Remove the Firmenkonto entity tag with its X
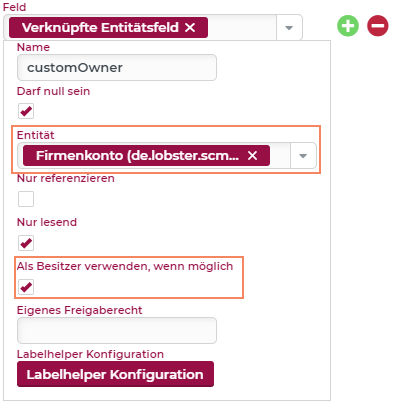 252,155
